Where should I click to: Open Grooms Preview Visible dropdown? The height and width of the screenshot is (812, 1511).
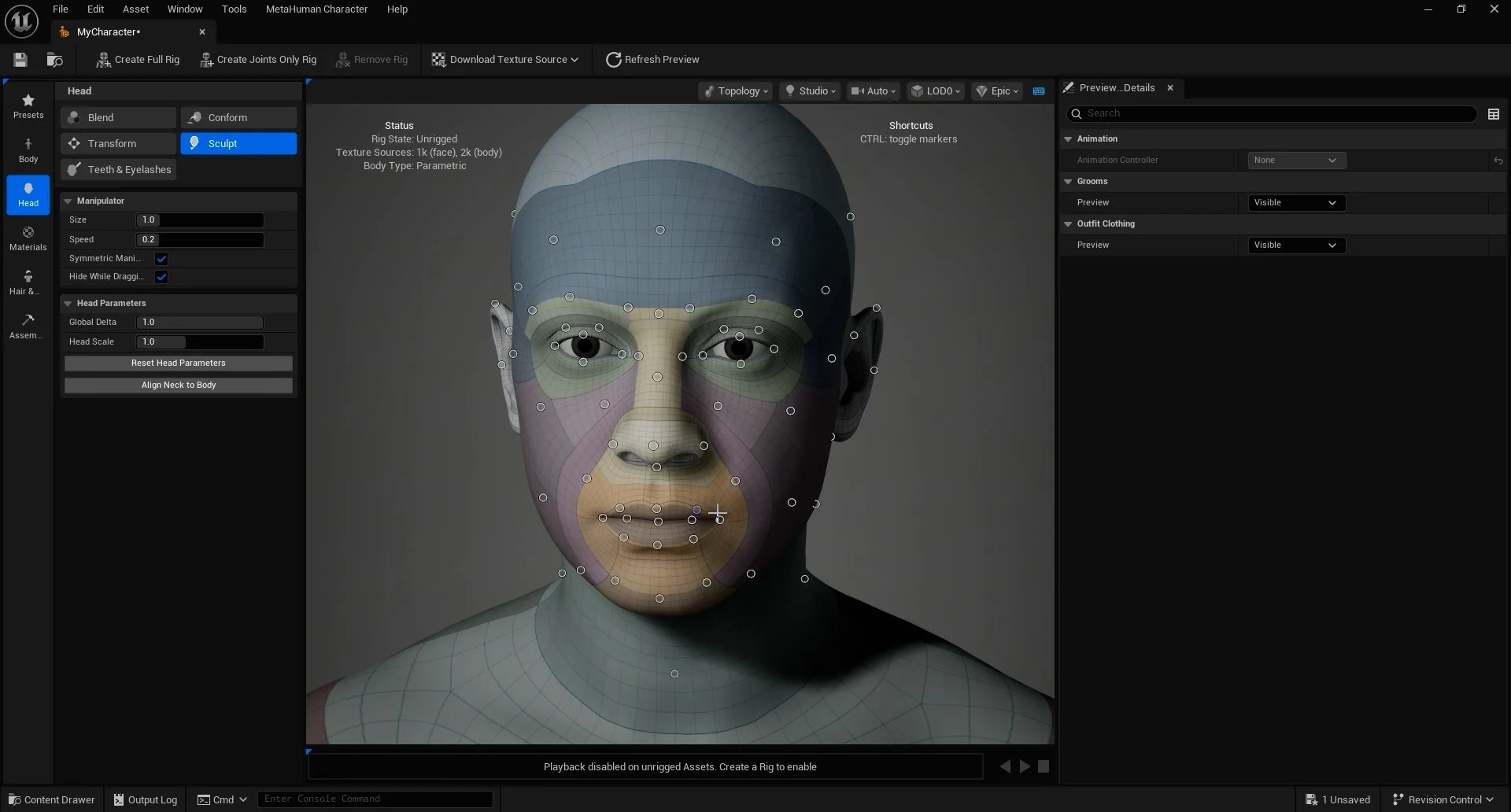tap(1296, 203)
